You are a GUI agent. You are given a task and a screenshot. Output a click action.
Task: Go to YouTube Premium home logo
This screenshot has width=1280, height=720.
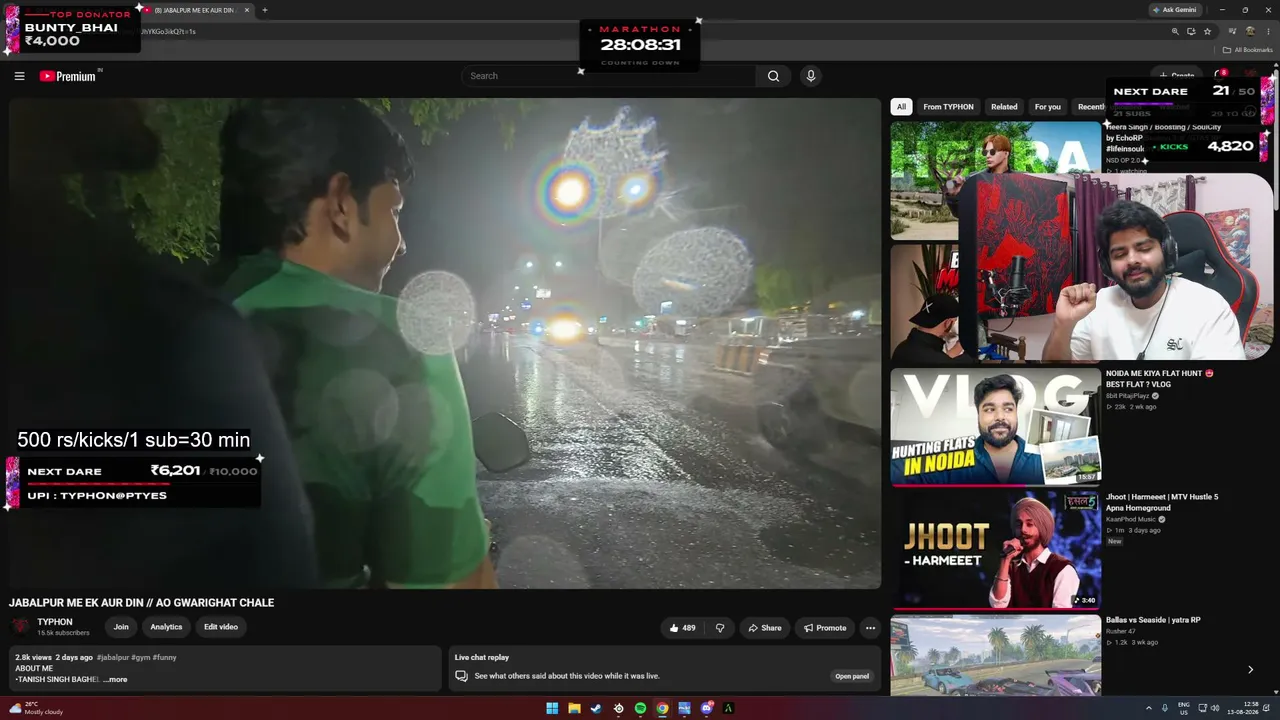click(69, 76)
